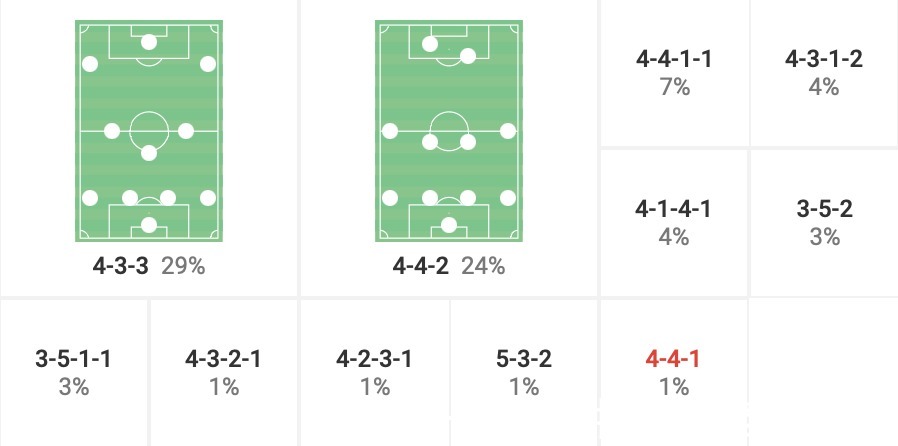This screenshot has height=446, width=898.
Task: Select the 4-4-1-1 formation tile
Action: coord(674,73)
